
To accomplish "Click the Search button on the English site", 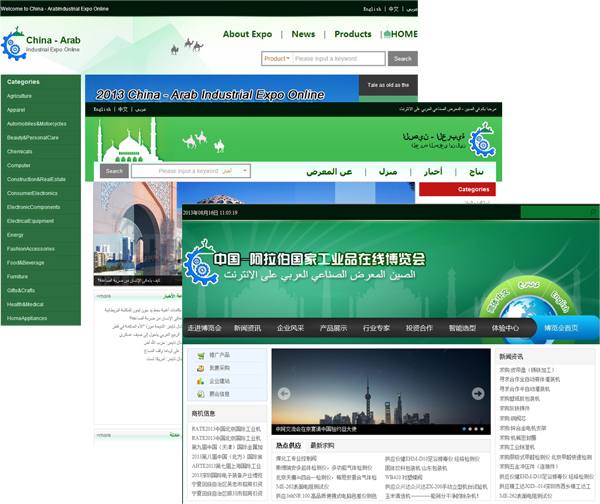I will (x=401, y=59).
